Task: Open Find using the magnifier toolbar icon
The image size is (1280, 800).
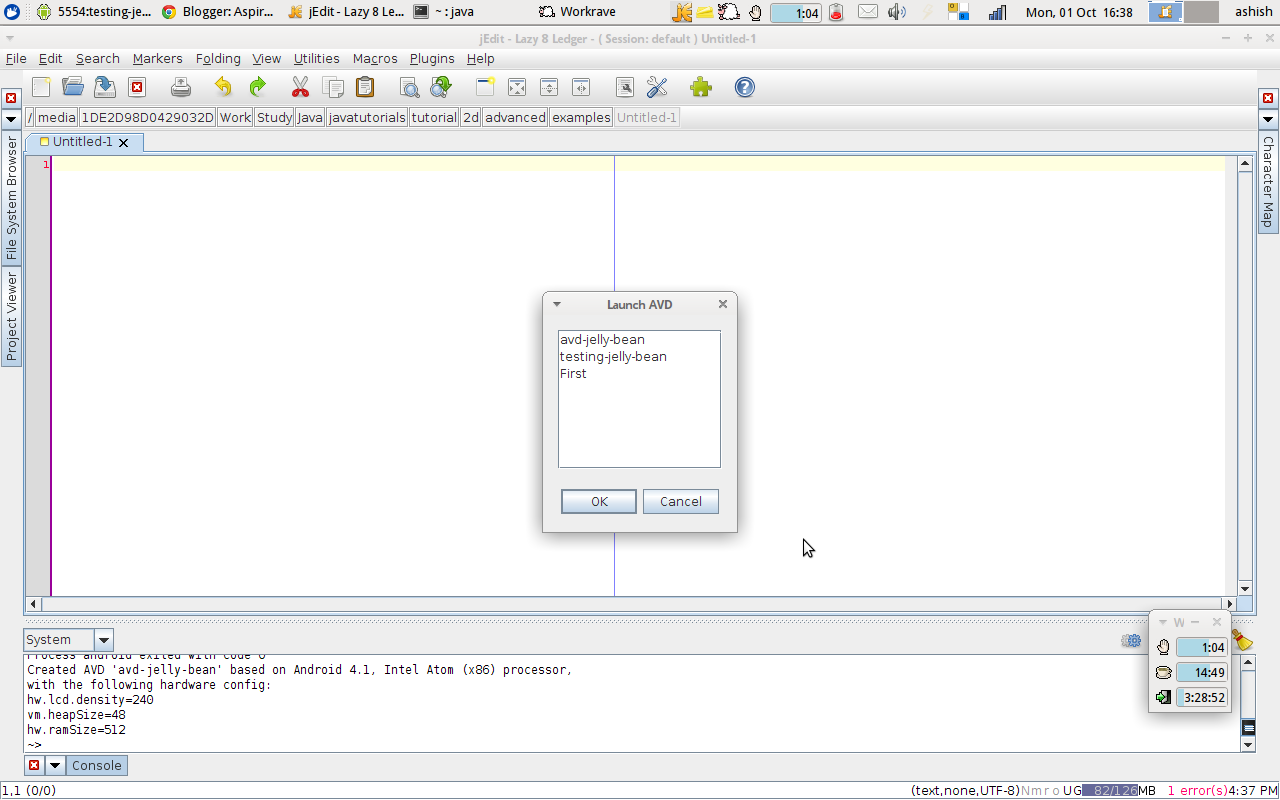Action: (x=410, y=87)
